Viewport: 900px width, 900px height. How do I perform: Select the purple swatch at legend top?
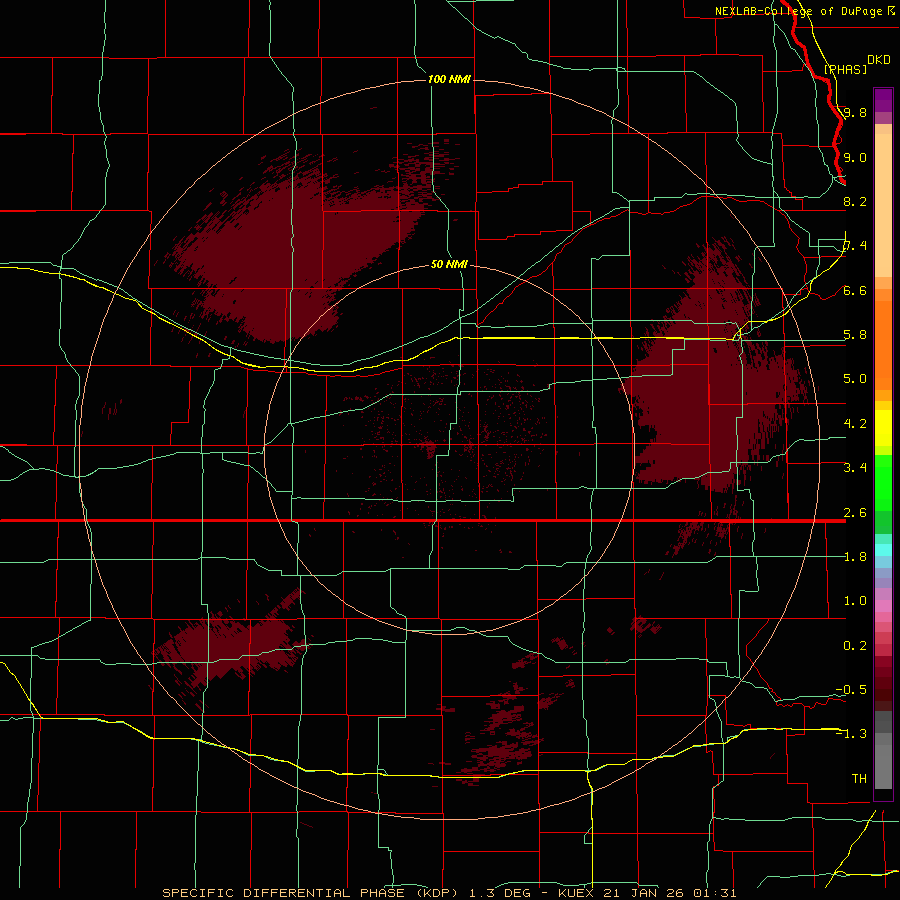coord(883,100)
